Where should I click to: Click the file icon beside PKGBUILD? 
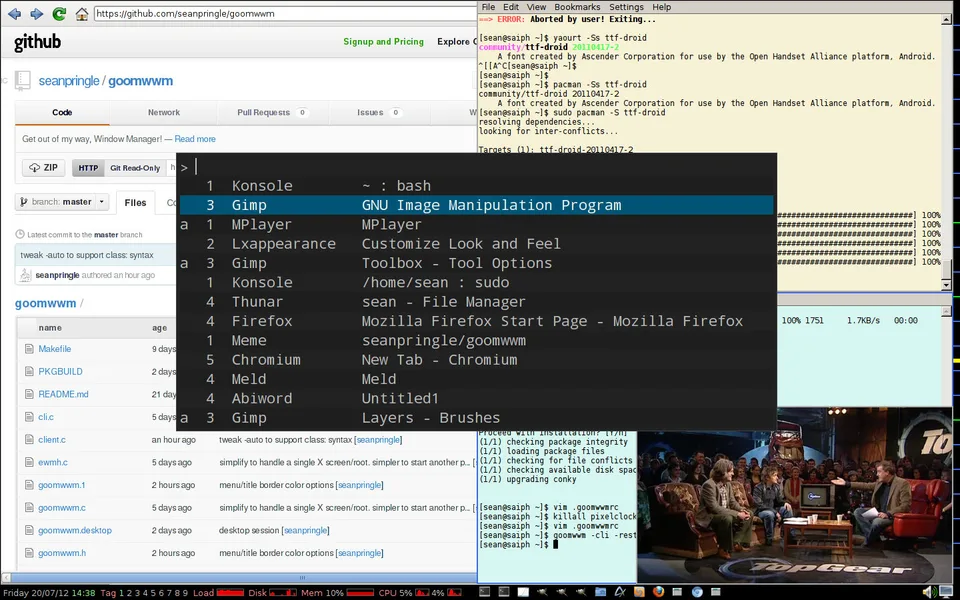[29, 372]
